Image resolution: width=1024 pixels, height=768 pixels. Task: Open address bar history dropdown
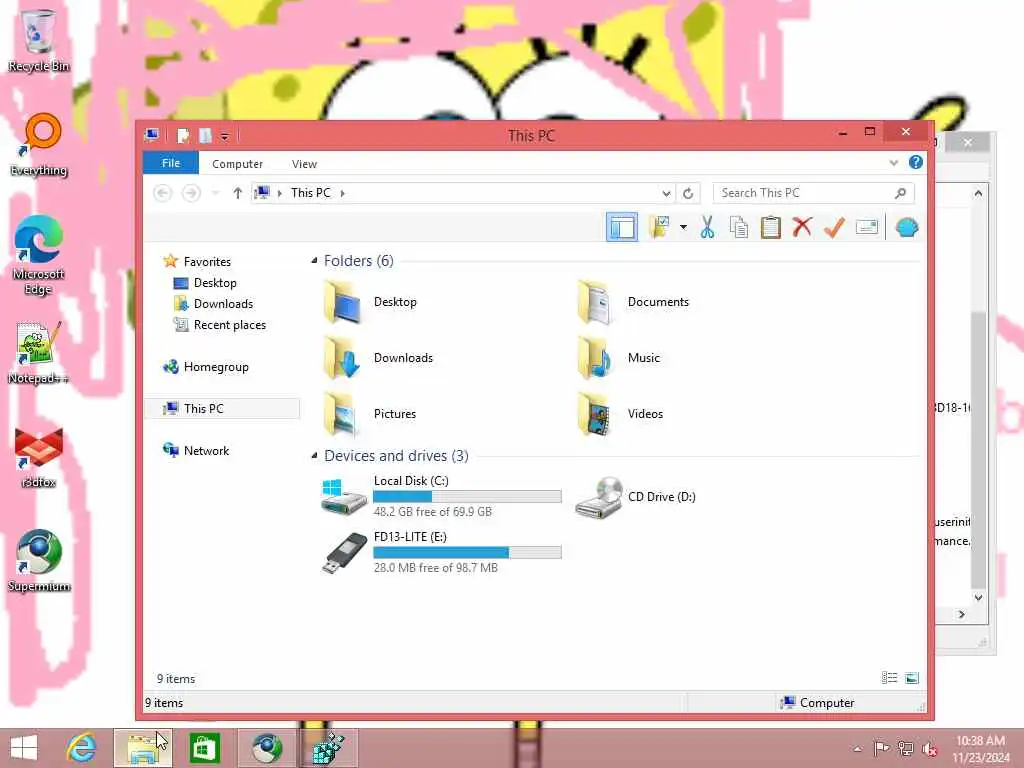click(x=665, y=193)
